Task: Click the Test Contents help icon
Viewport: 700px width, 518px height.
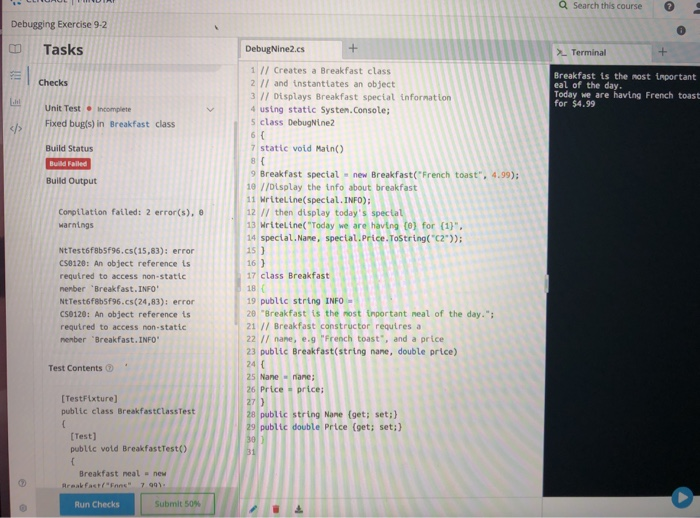Action: pos(109,368)
